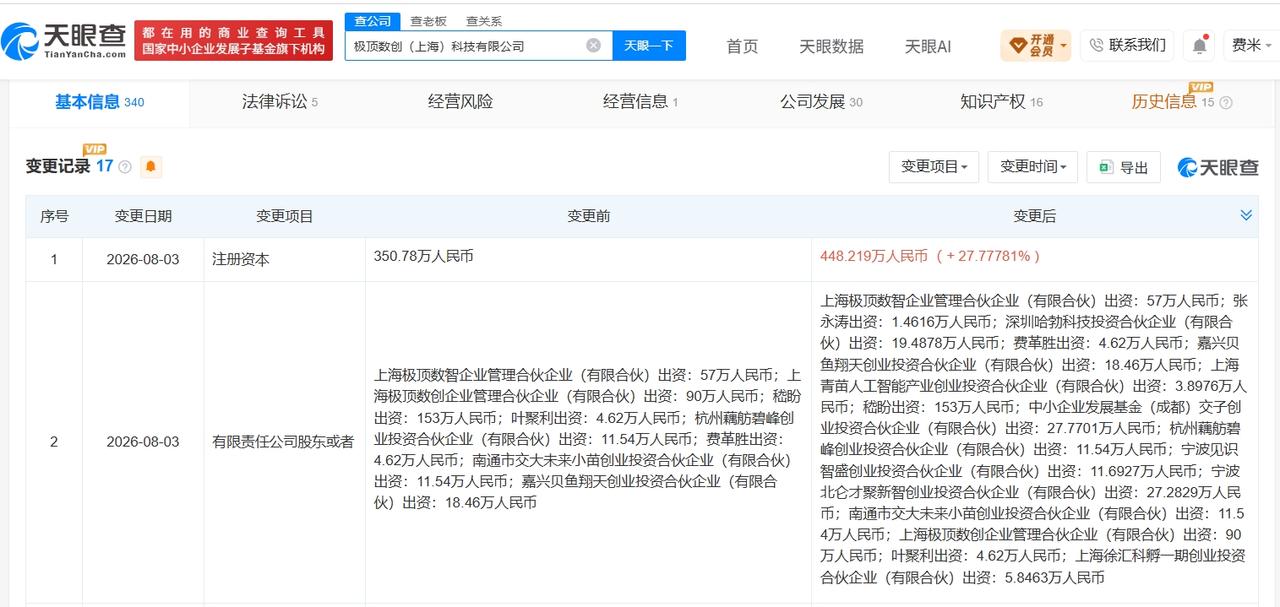Click the 变更记录 section title
The width and height of the screenshot is (1280, 607).
coord(58,167)
